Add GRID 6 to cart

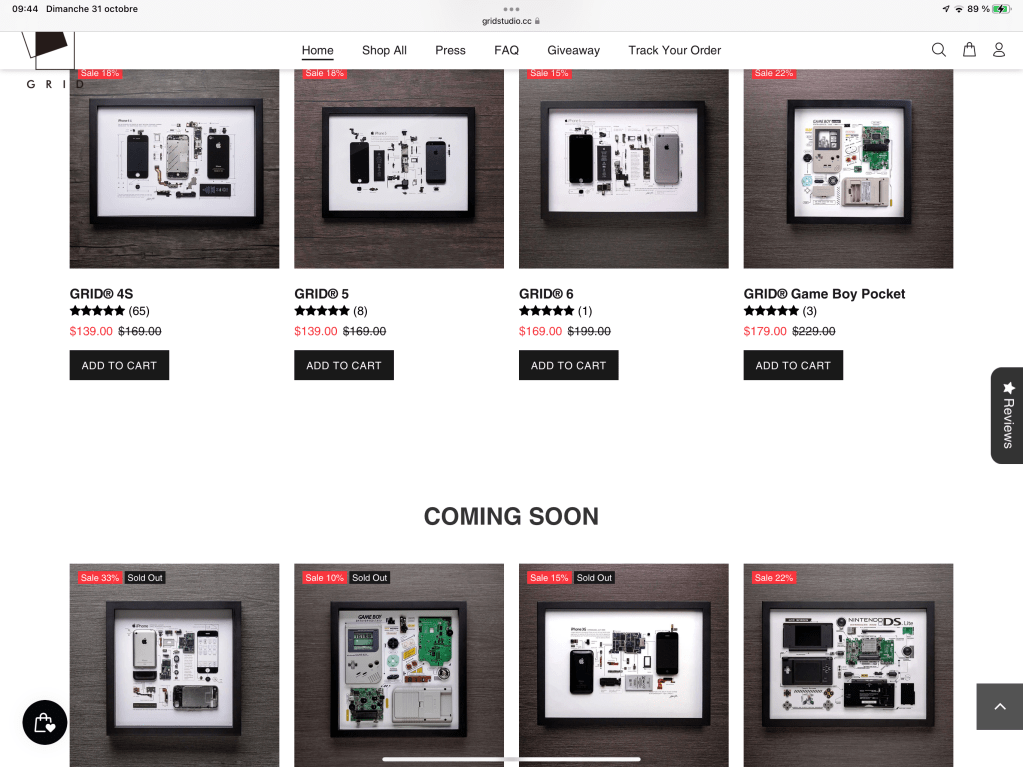568,365
